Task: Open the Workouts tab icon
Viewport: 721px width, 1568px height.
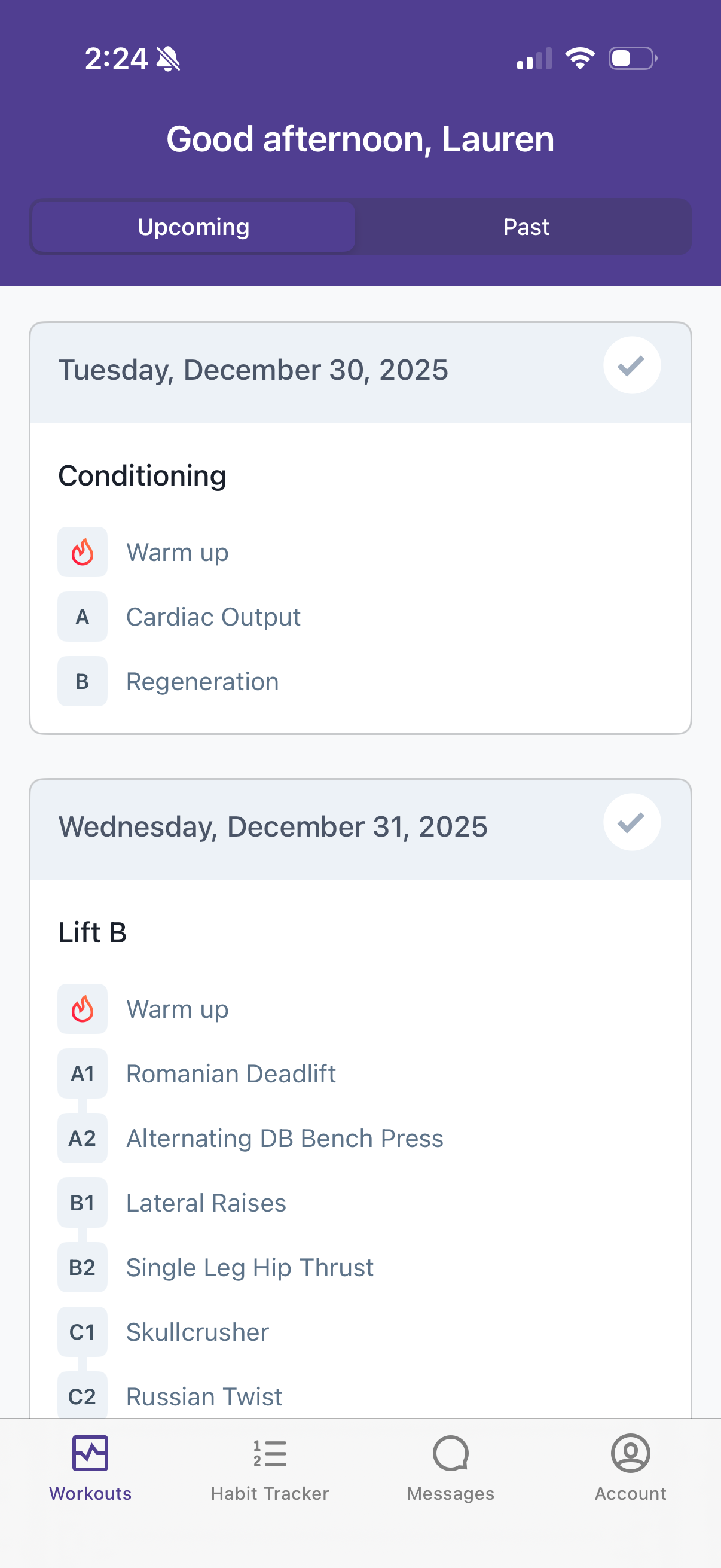Action: tap(90, 1453)
